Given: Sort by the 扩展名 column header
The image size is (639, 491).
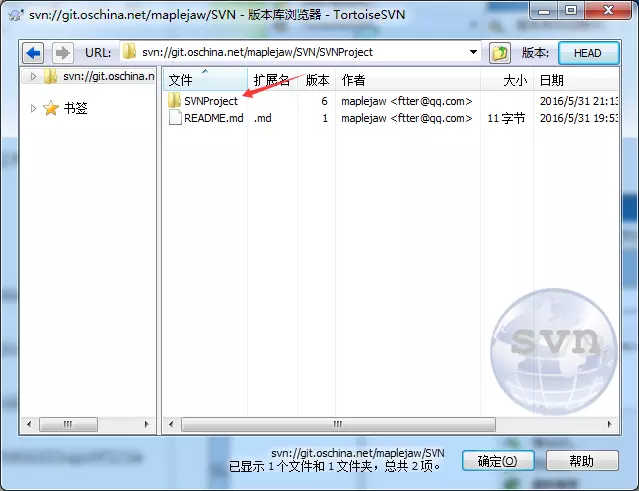Looking at the screenshot, I should pyautogui.click(x=272, y=80).
